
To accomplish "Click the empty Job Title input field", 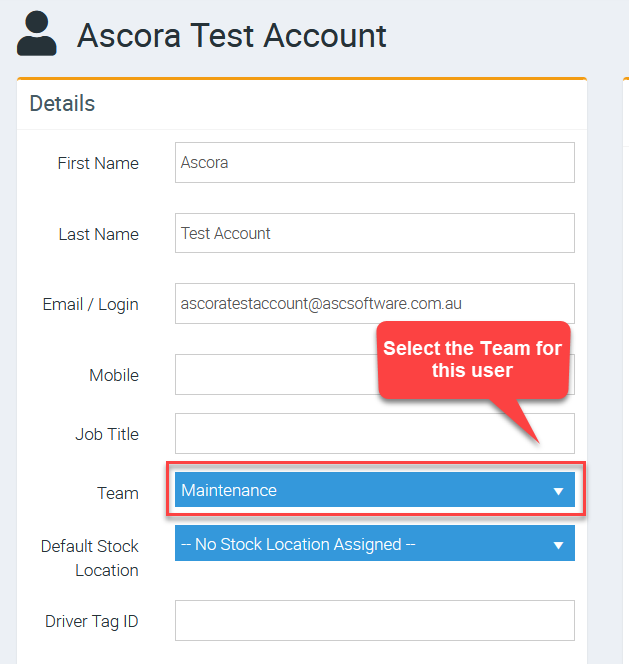I will [374, 434].
